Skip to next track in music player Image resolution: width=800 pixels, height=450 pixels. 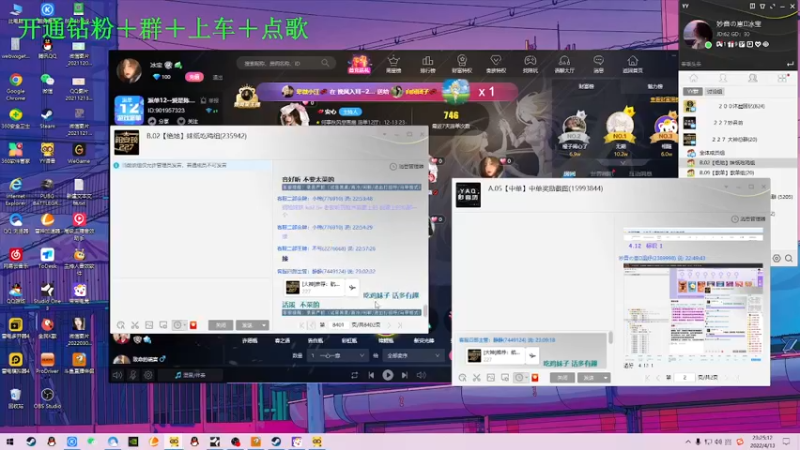point(405,375)
